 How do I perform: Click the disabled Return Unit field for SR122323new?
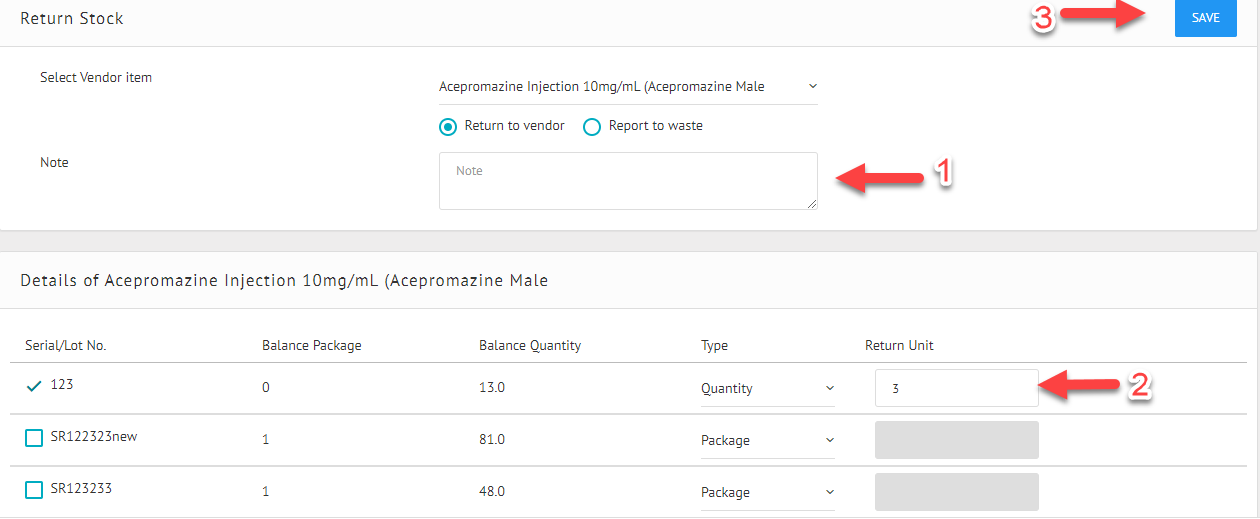(x=956, y=440)
